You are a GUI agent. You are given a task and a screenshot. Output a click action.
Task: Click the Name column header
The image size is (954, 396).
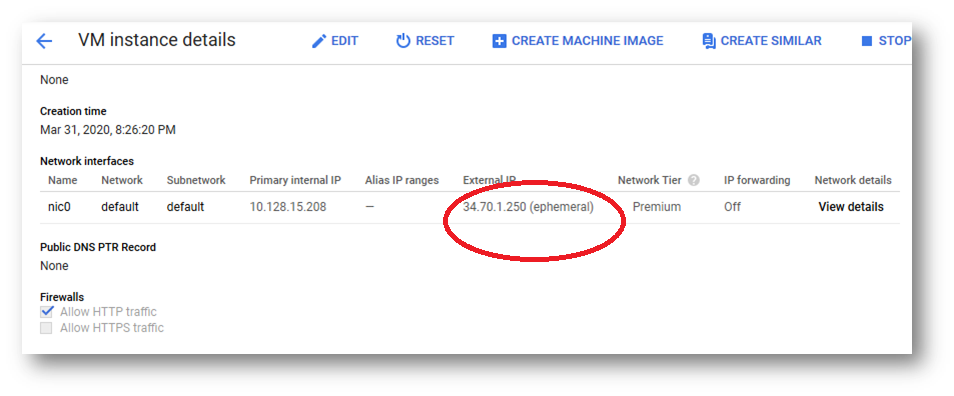[63, 180]
